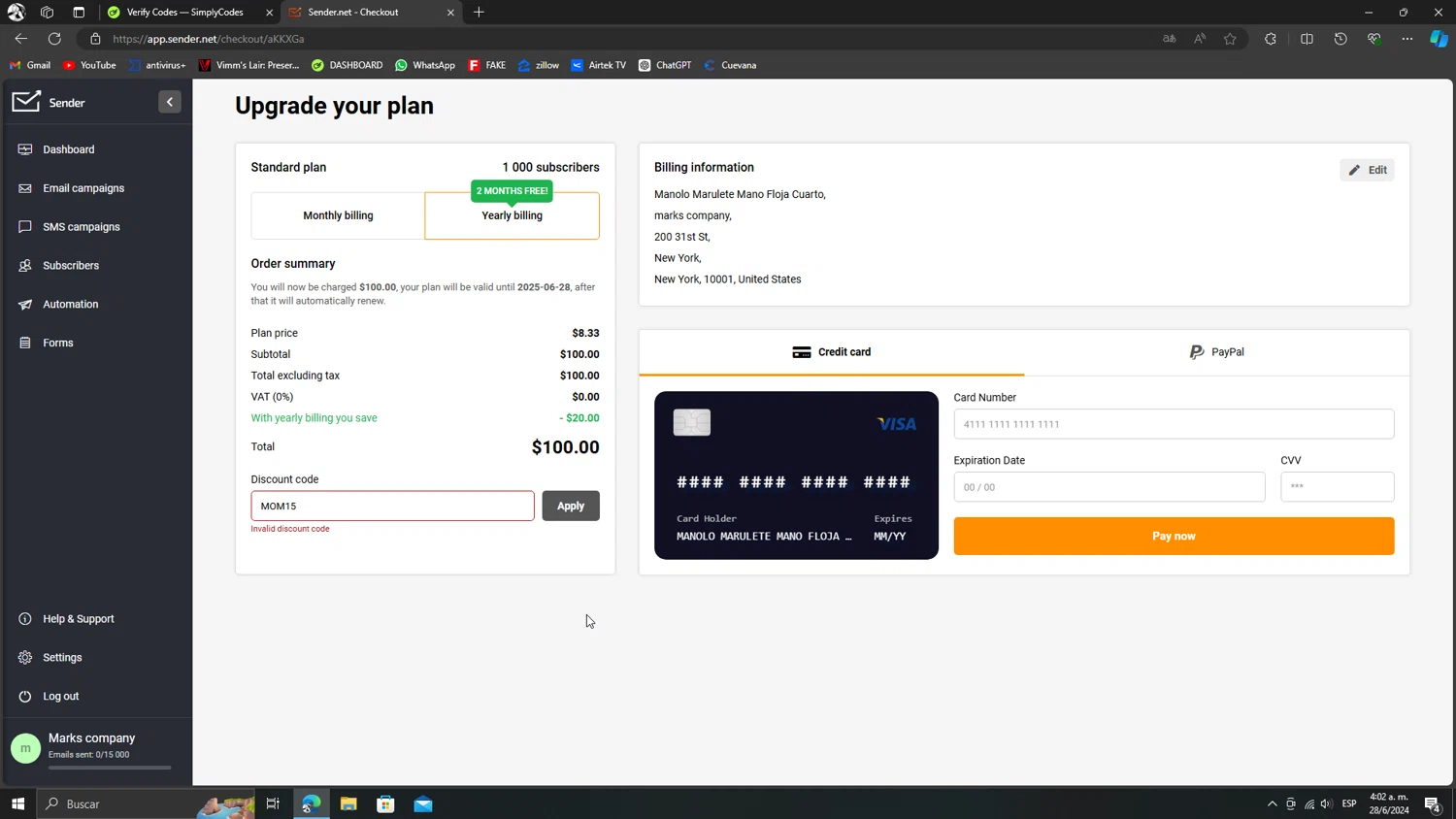The height and width of the screenshot is (819, 1456).
Task: Open volume control in system tray
Action: (x=1326, y=803)
